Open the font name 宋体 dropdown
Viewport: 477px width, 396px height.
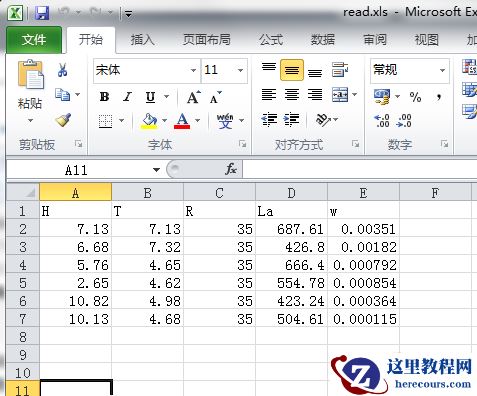point(193,70)
